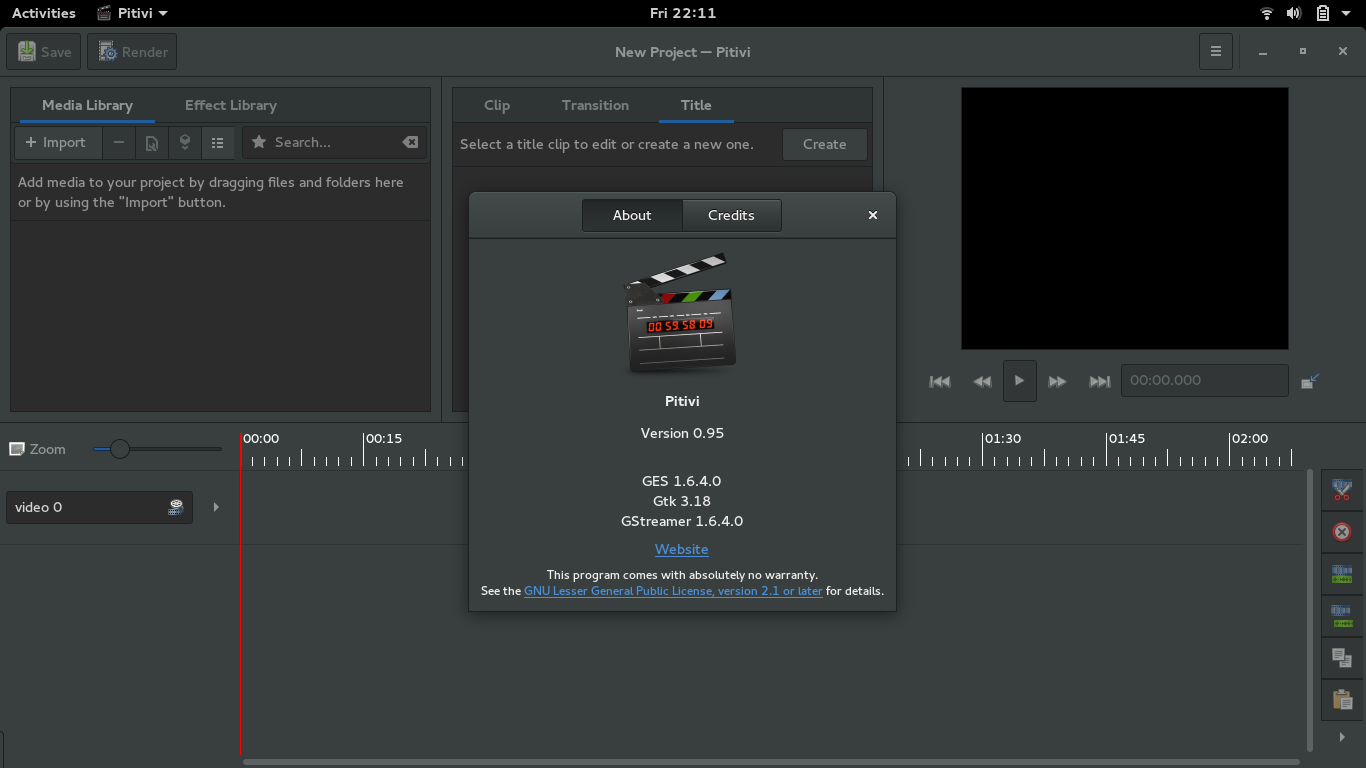Paste clips icon in timeline toolbar
This screenshot has width=1366, height=768.
(x=1342, y=699)
